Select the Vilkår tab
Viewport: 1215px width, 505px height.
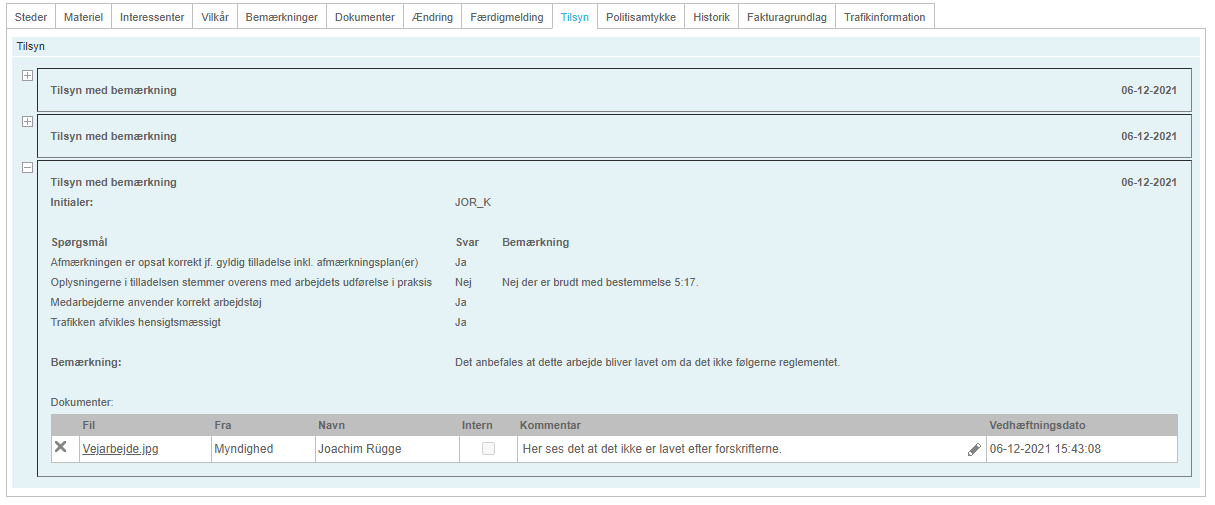click(x=215, y=17)
